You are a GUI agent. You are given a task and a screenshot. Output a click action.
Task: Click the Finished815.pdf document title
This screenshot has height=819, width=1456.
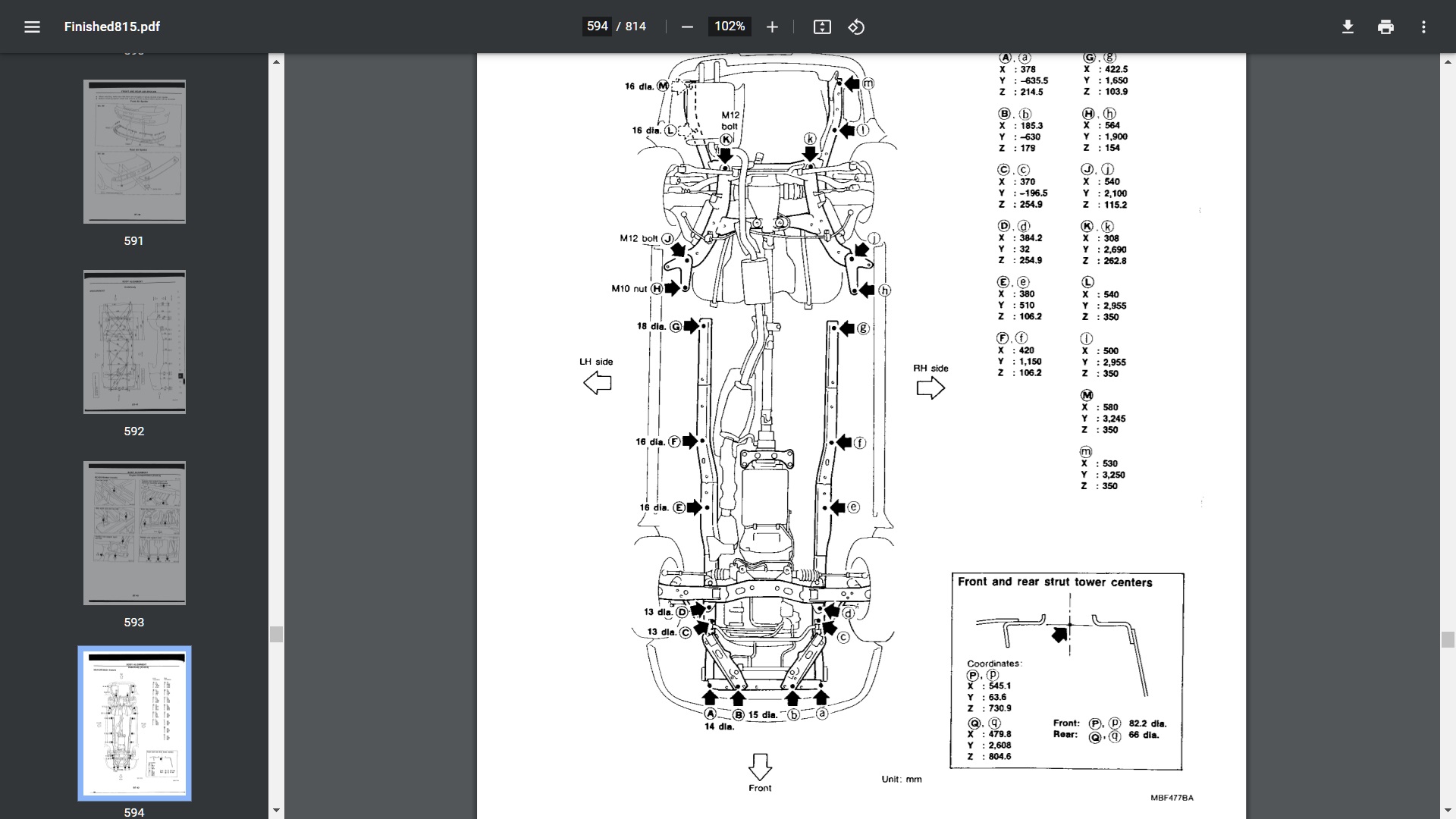coord(112,27)
